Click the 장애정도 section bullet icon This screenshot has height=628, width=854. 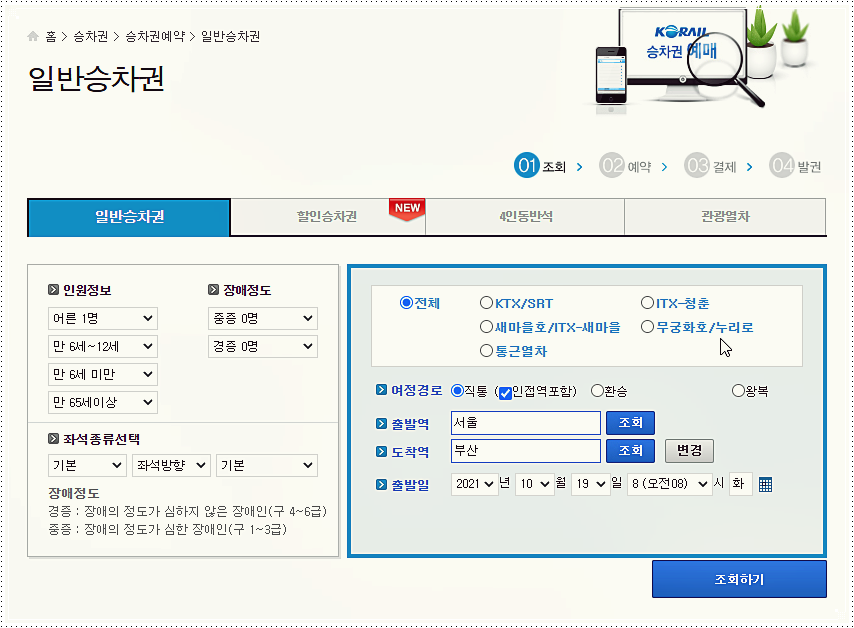click(213, 290)
